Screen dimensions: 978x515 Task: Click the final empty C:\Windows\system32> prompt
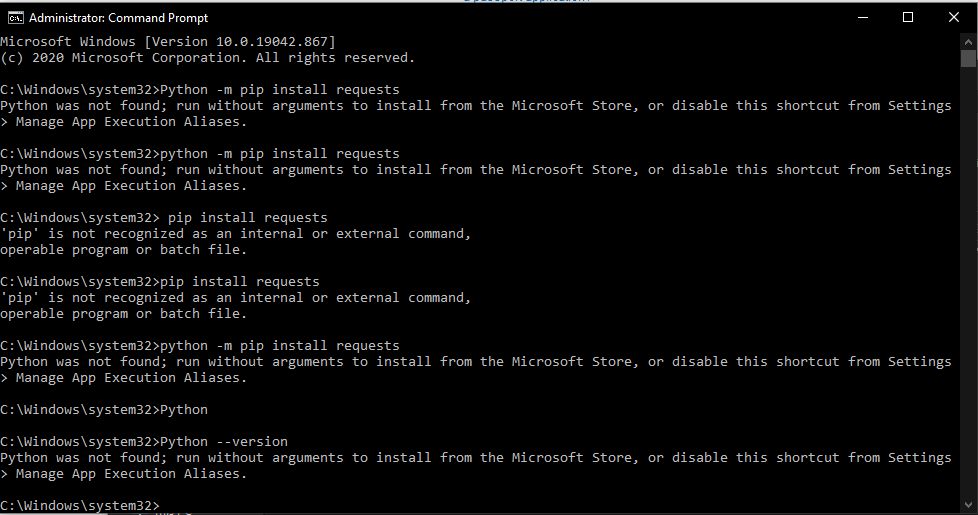tap(80, 506)
